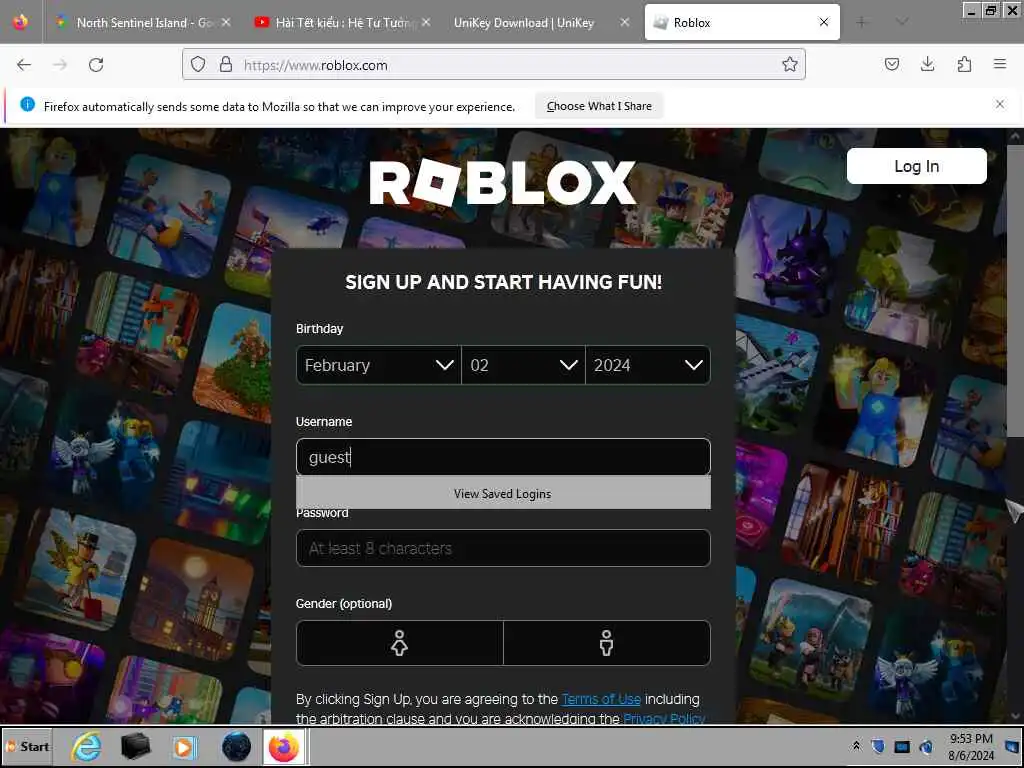Image resolution: width=1024 pixels, height=768 pixels.
Task: Open the tracking protection shield icon
Action: point(198,65)
